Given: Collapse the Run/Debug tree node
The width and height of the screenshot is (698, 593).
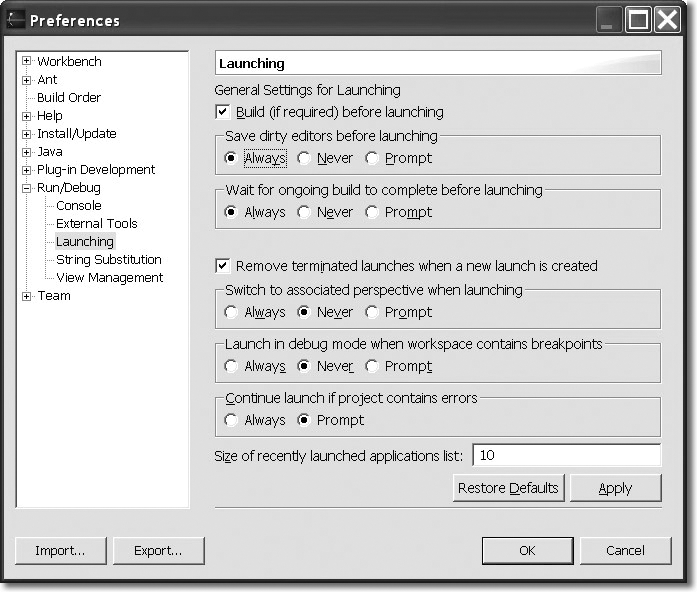Looking at the screenshot, I should [x=27, y=188].
